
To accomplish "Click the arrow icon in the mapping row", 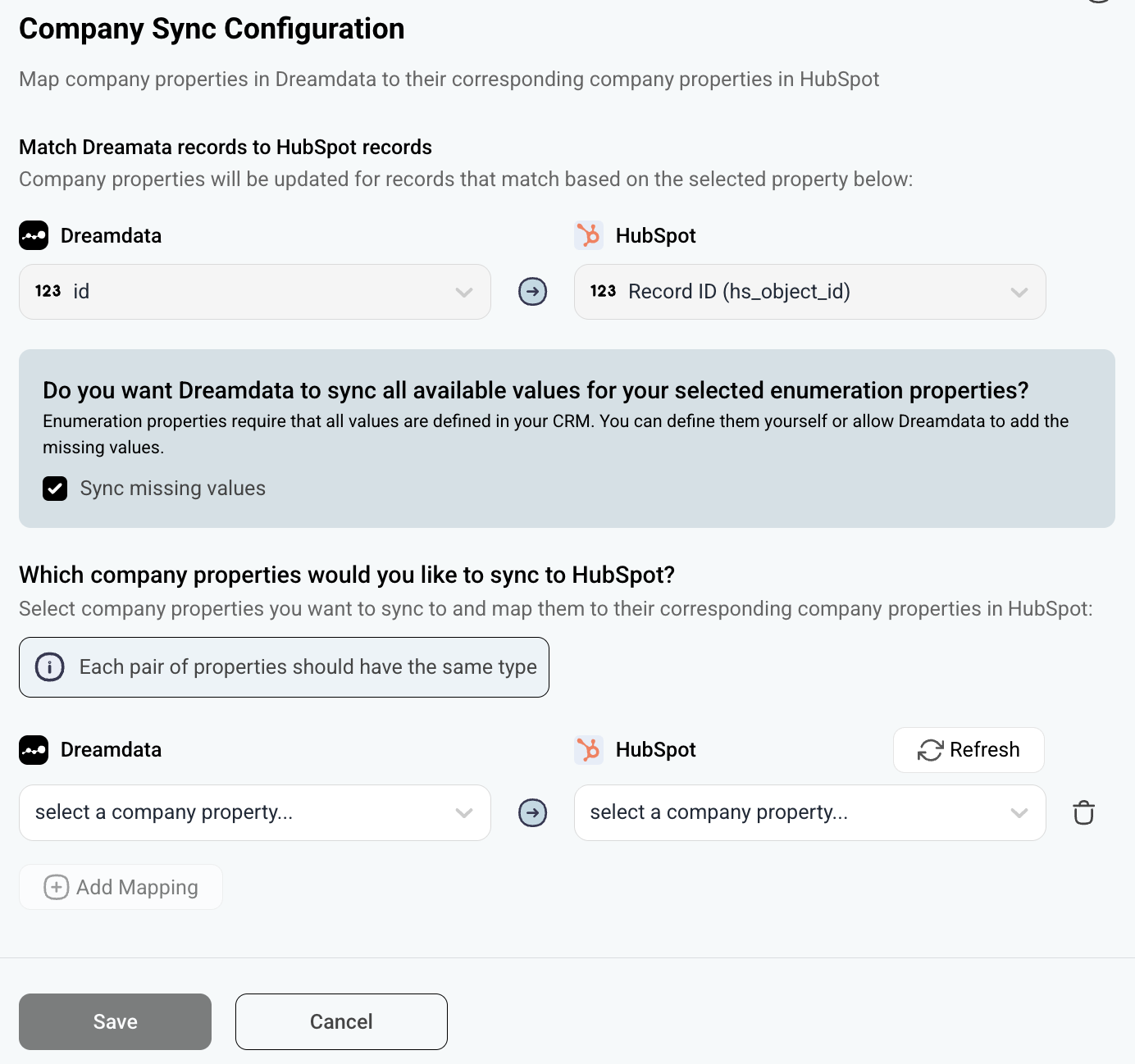I will (x=533, y=812).
